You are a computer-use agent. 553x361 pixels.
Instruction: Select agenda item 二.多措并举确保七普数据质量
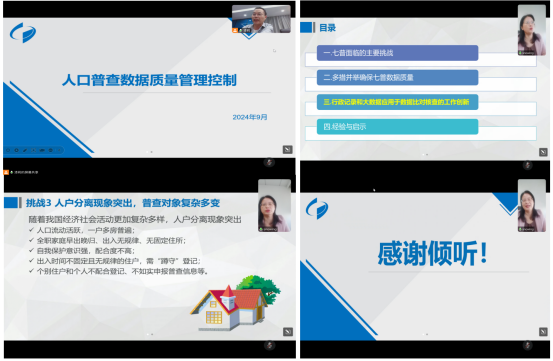click(397, 78)
